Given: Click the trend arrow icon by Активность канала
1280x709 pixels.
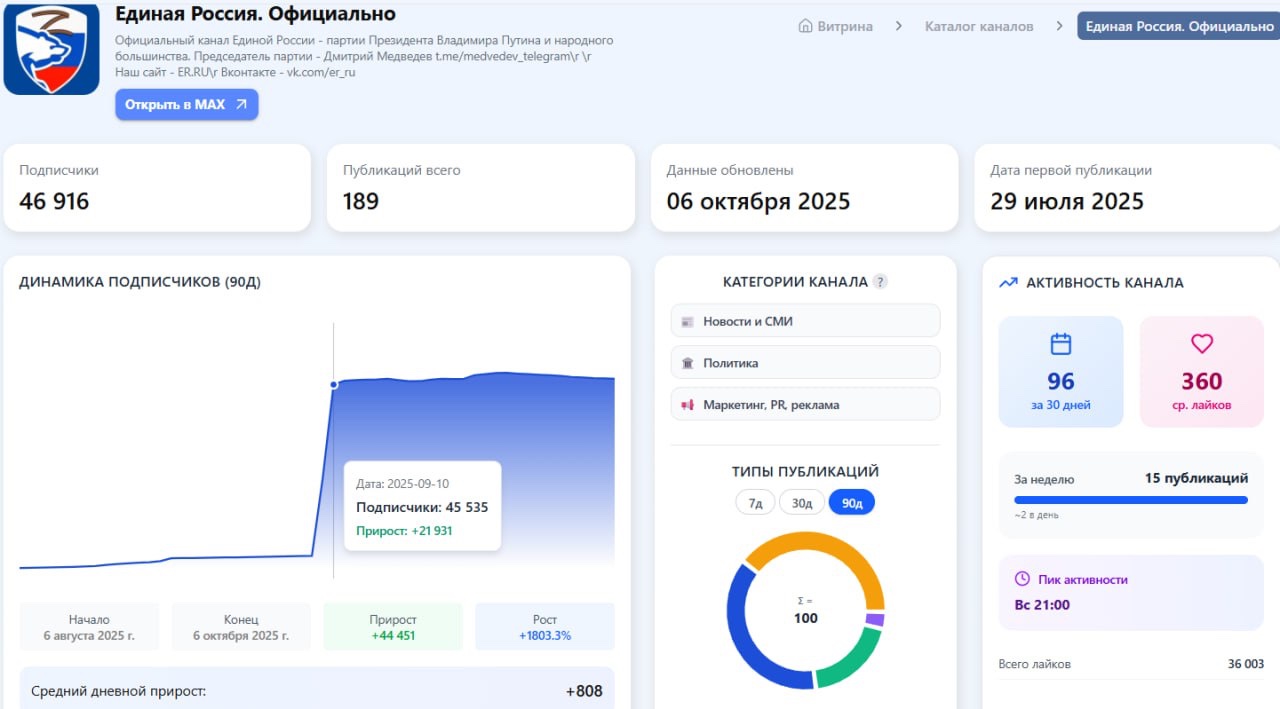Looking at the screenshot, I should pos(1009,283).
